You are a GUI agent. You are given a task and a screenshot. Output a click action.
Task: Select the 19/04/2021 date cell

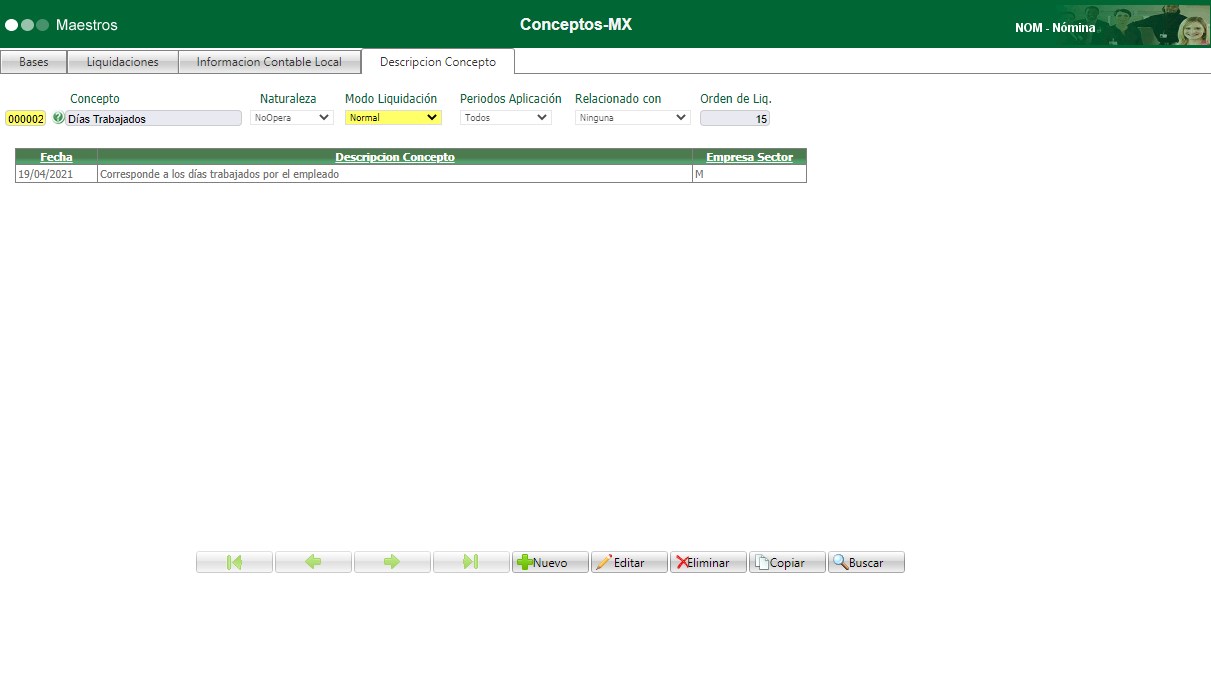tap(56, 174)
